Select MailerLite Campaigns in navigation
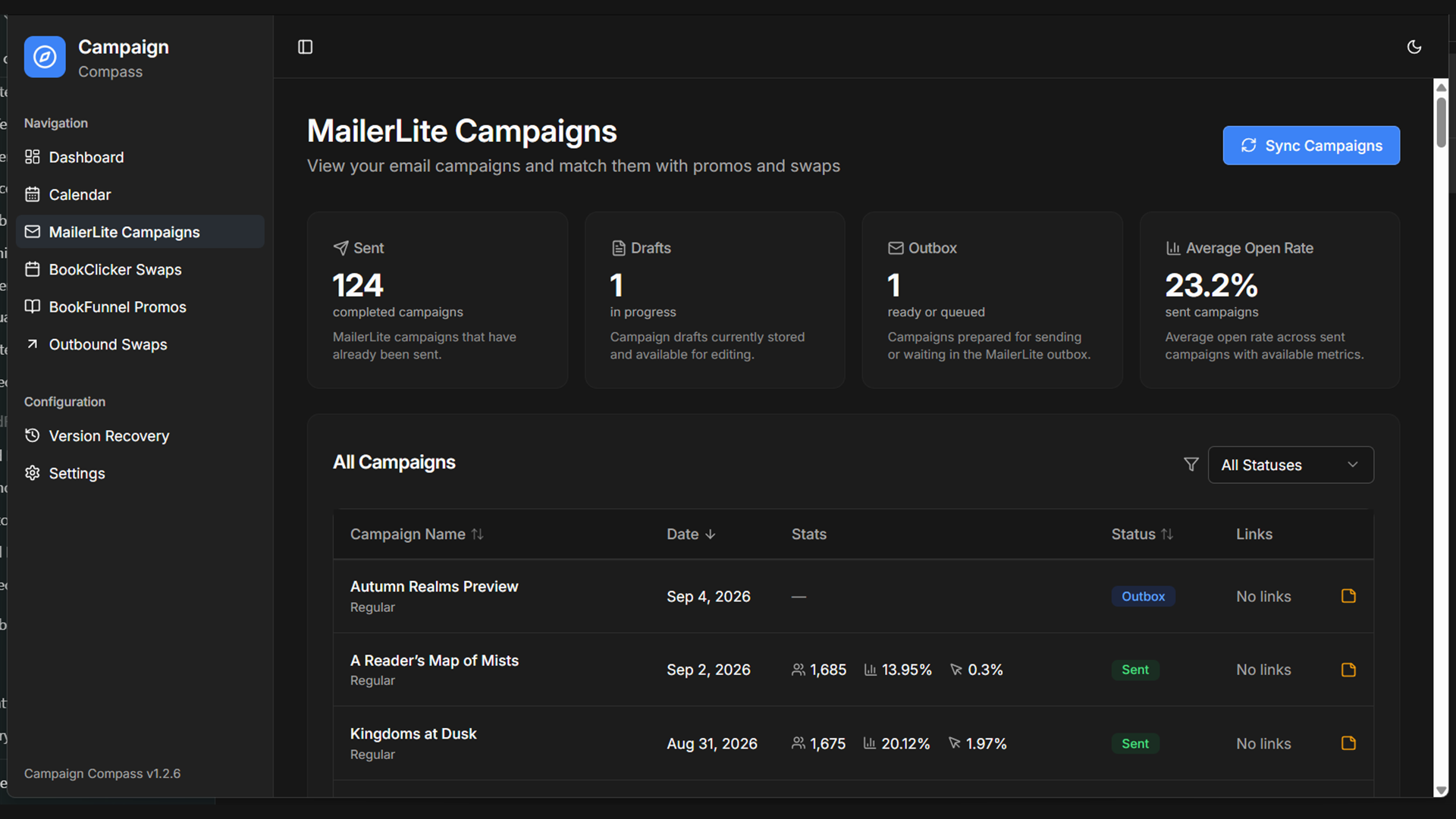Image resolution: width=1456 pixels, height=819 pixels. pos(140,232)
